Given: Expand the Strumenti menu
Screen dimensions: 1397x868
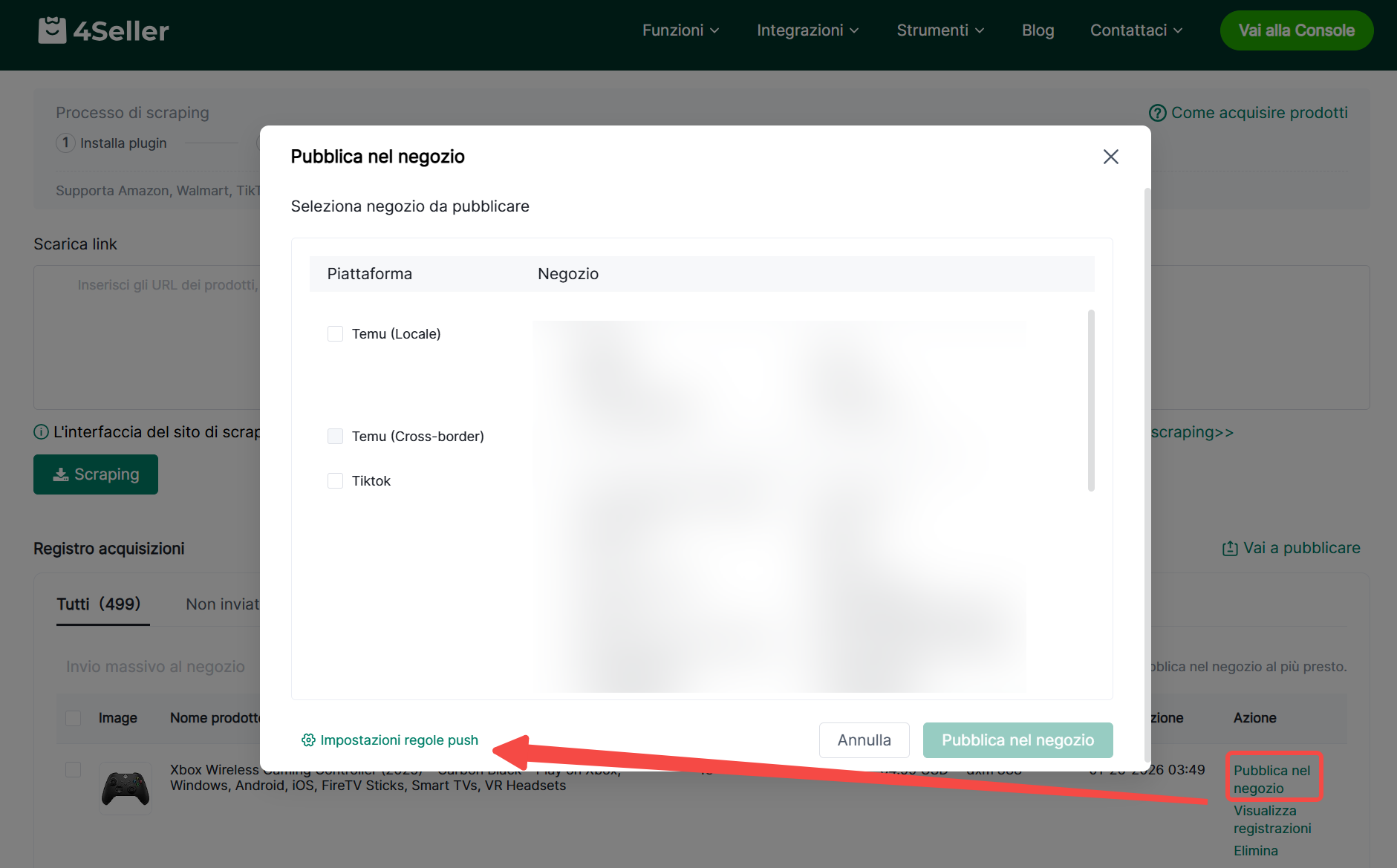Looking at the screenshot, I should (x=940, y=30).
